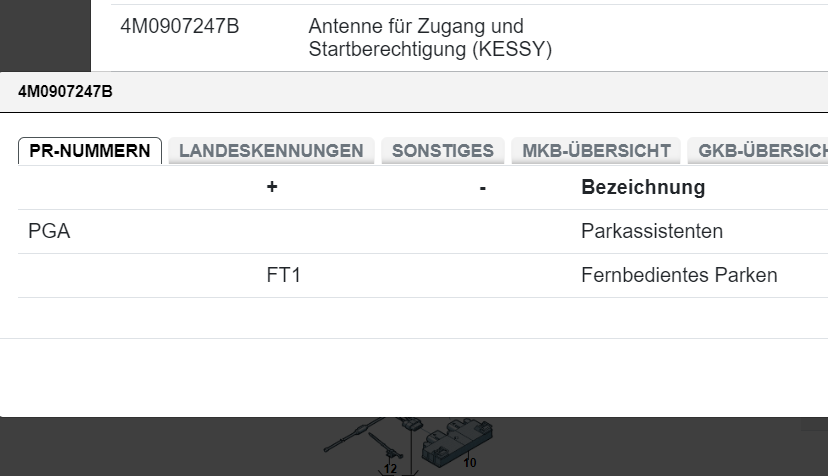This screenshot has height=476, width=828.
Task: Open the LANDESKENNUNGEN tab
Action: tap(271, 151)
